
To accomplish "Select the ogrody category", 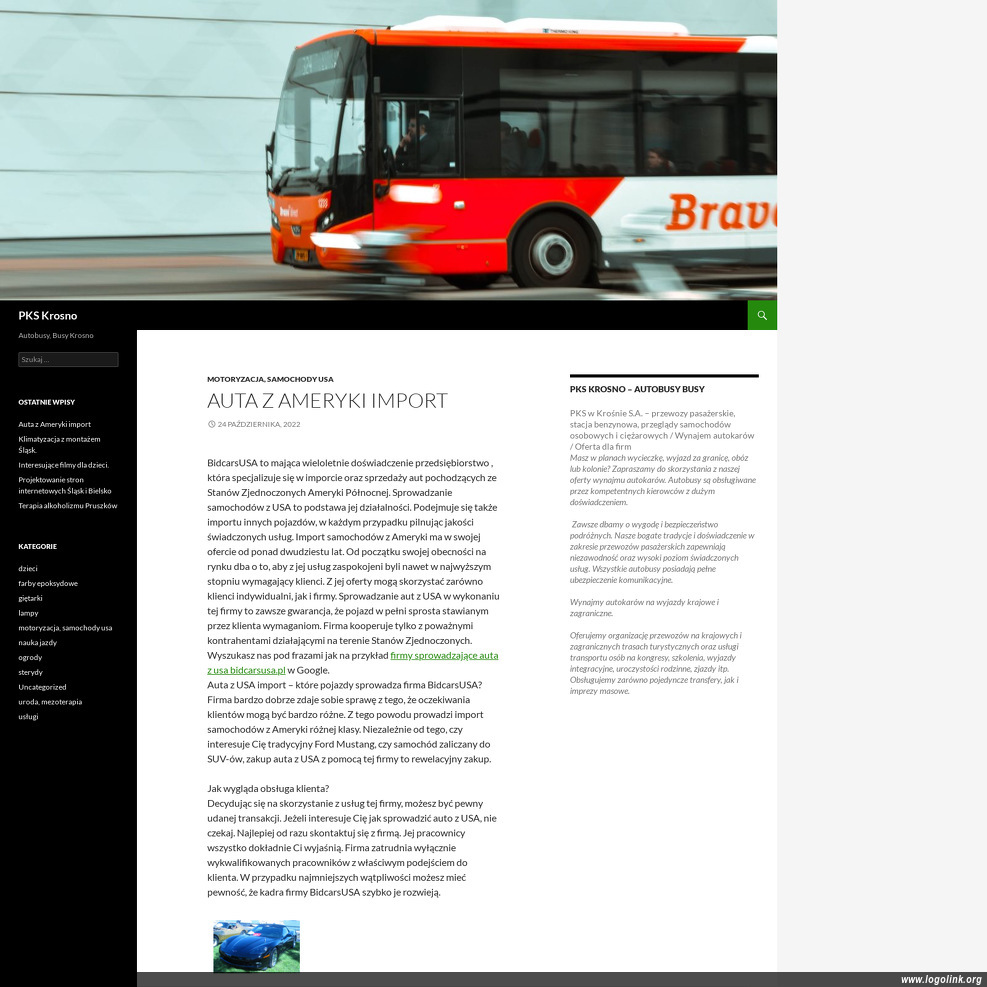I will point(30,657).
